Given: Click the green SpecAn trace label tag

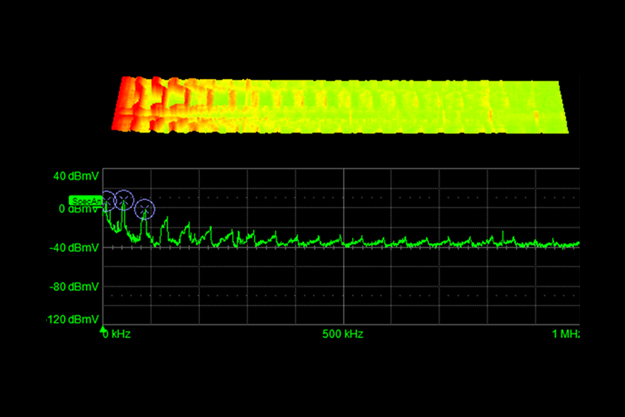Looking at the screenshot, I should pyautogui.click(x=87, y=201).
